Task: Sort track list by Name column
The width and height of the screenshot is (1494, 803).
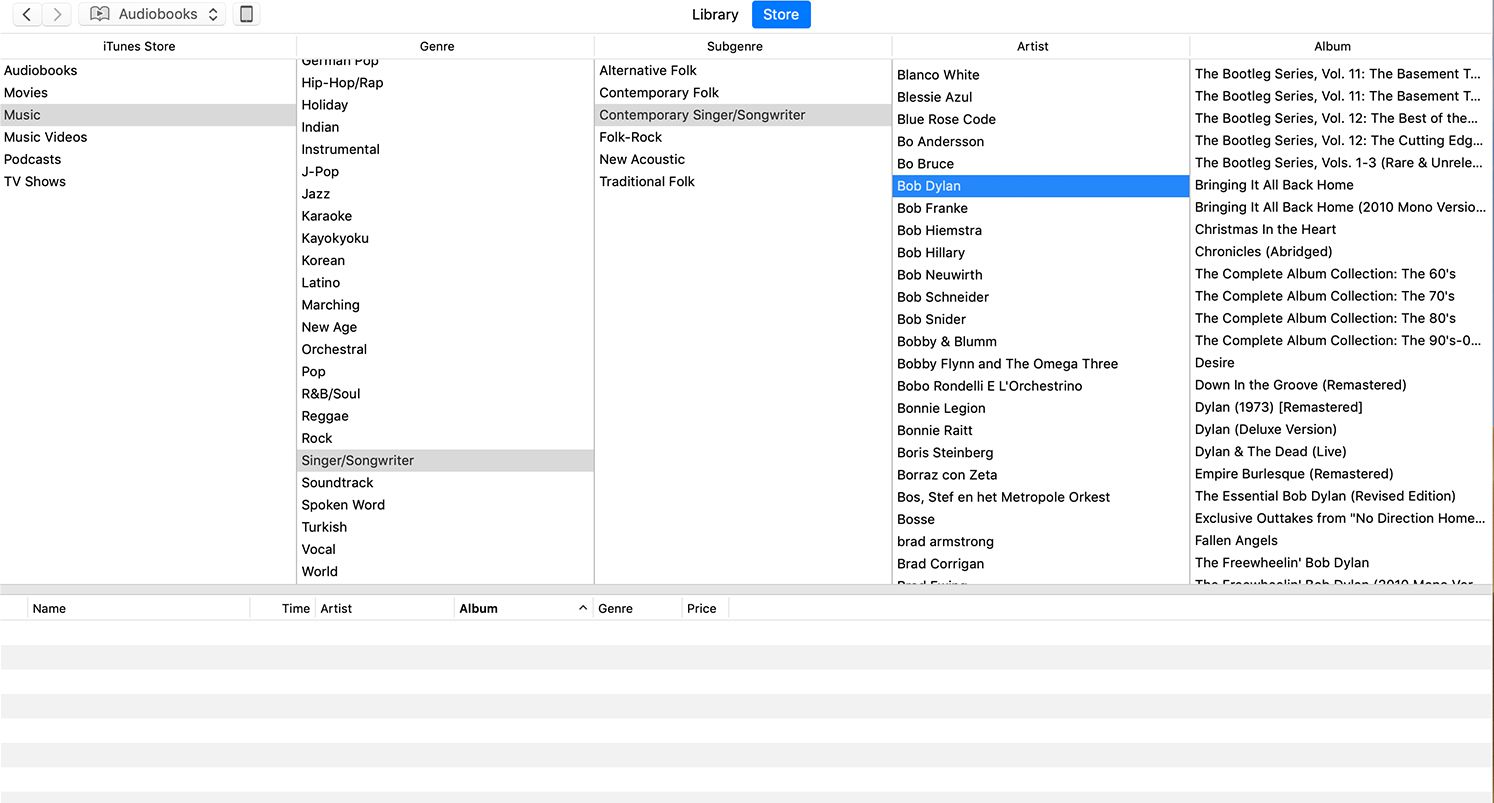Action: coord(139,608)
